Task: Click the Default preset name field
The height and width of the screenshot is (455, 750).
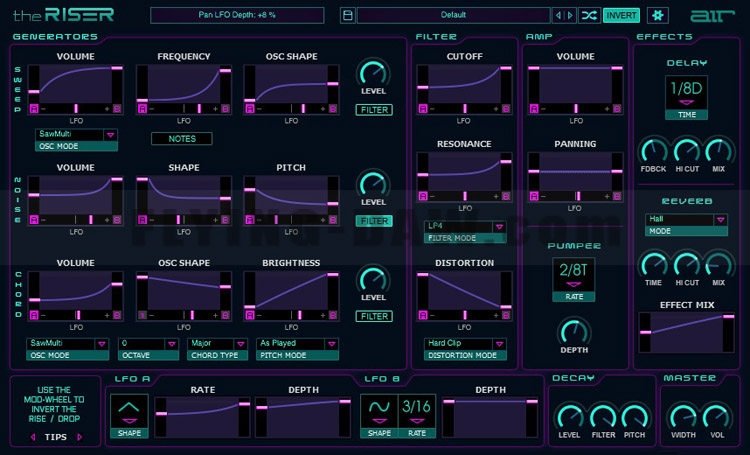Action: tap(453, 15)
